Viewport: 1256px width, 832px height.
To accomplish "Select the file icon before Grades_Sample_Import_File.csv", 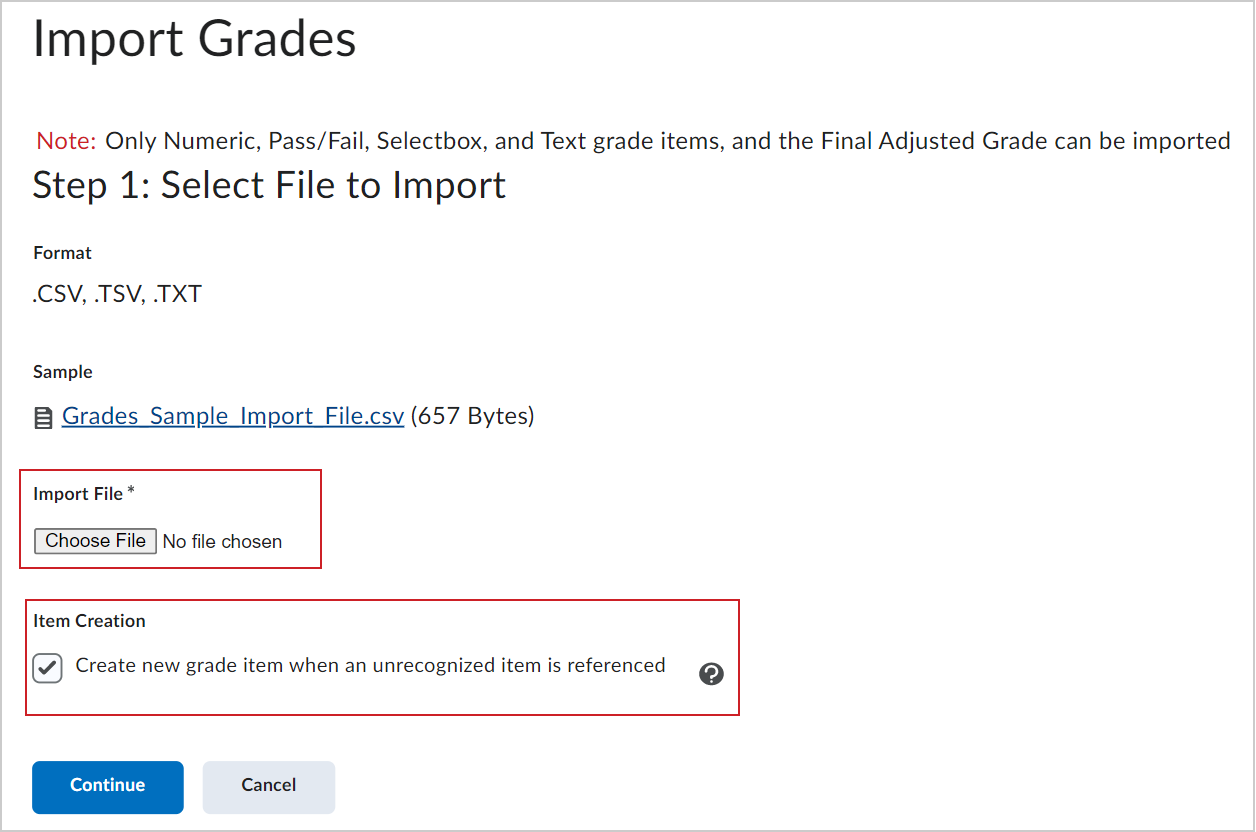I will 43,415.
